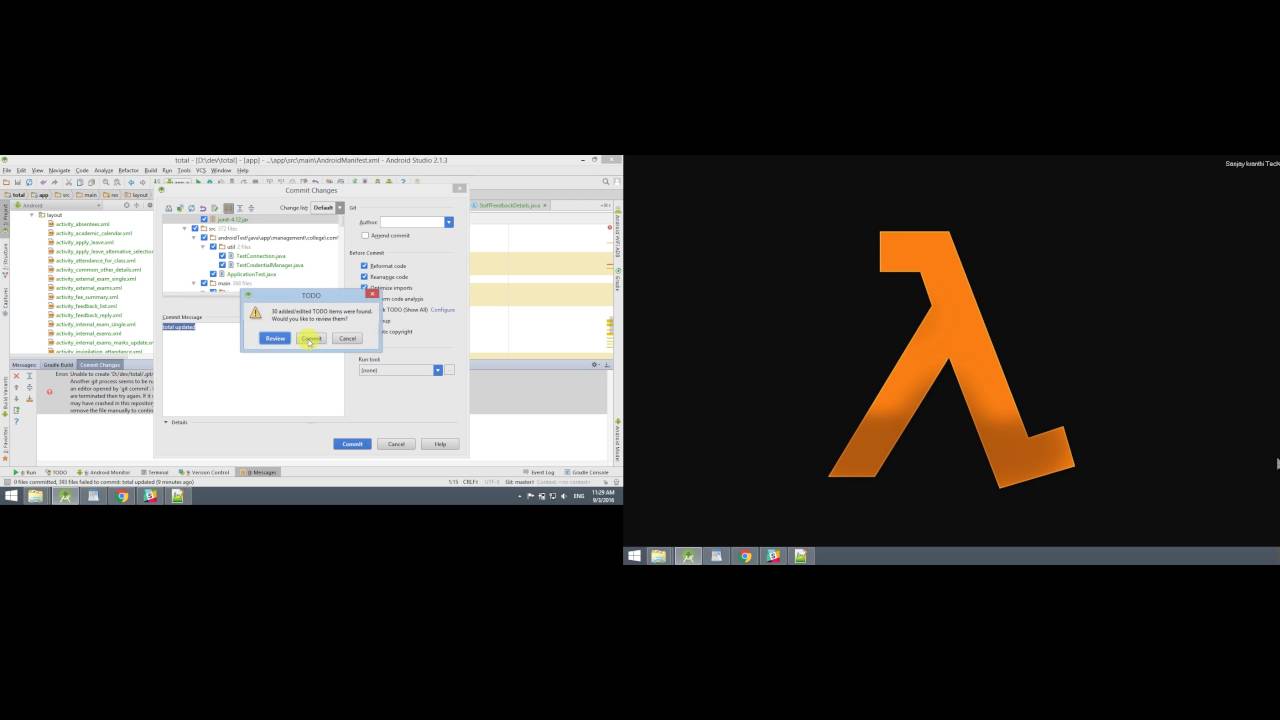Open File Explorer in taskbar under Android Studio

click(x=36, y=496)
